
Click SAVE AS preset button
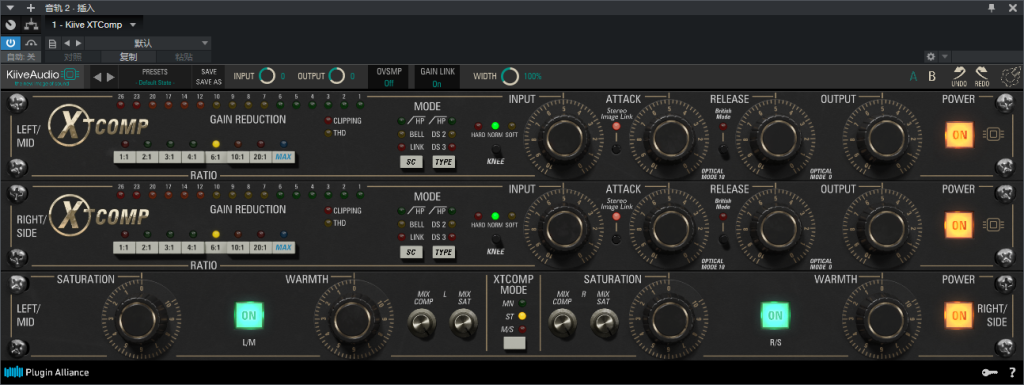coord(209,82)
